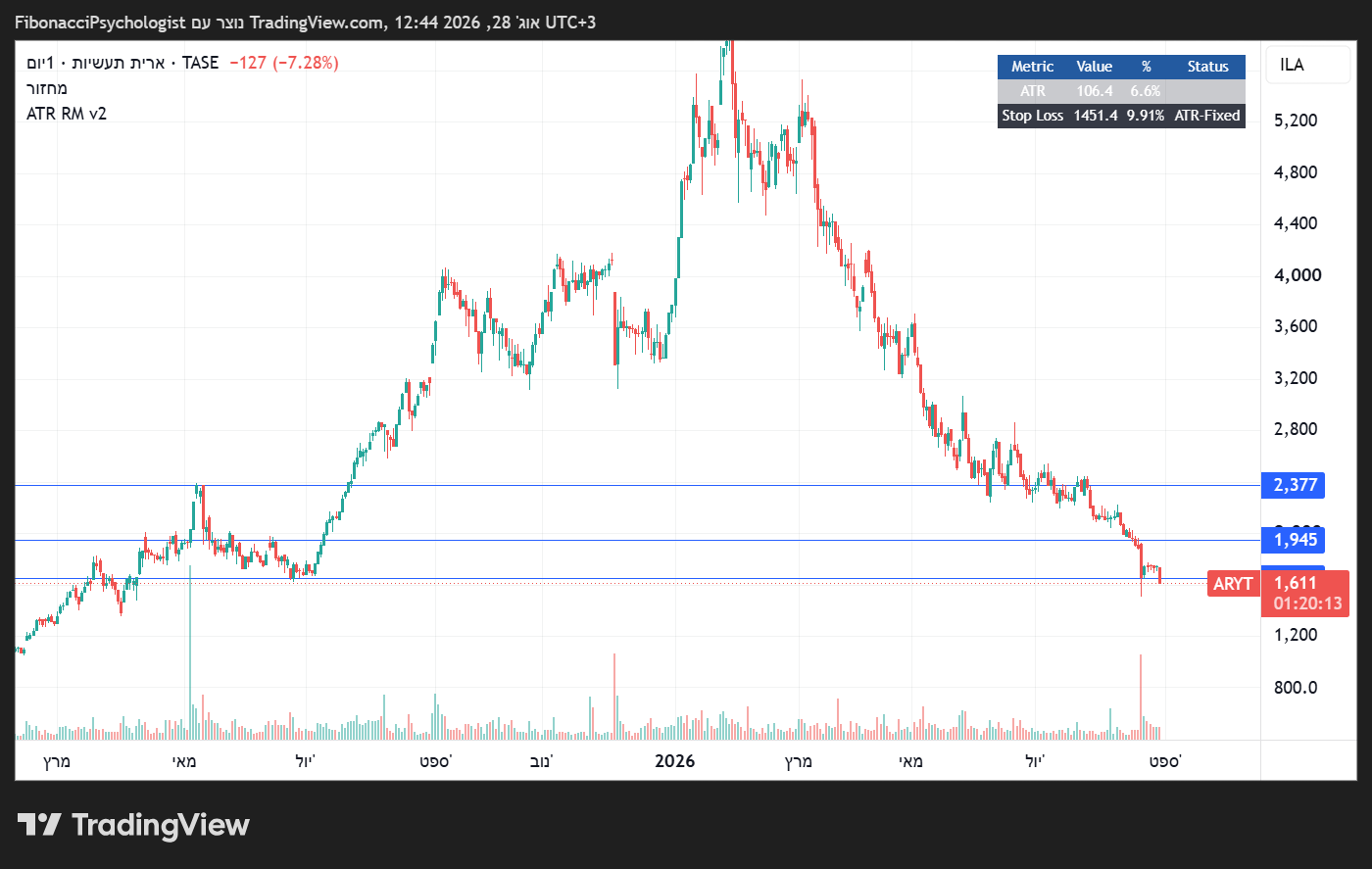Click the % column header in table
The image size is (1372, 869).
click(x=1146, y=67)
